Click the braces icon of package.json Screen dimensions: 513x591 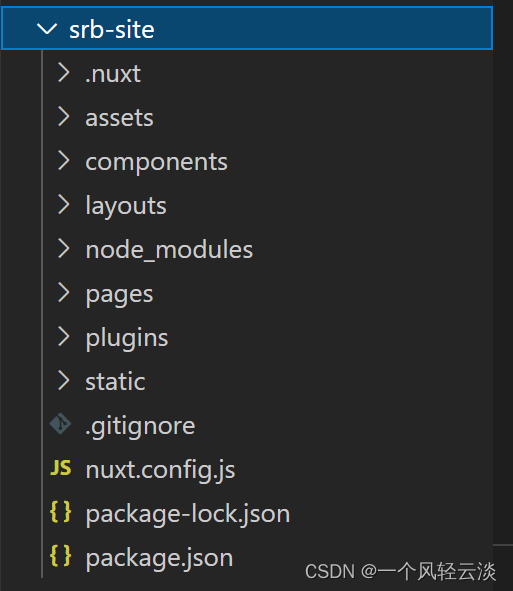click(61, 556)
